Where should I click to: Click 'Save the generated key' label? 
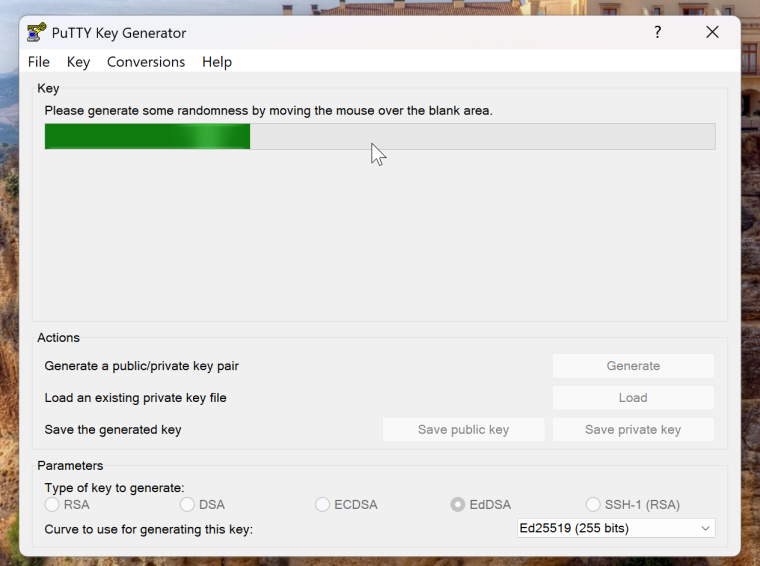[113, 430]
